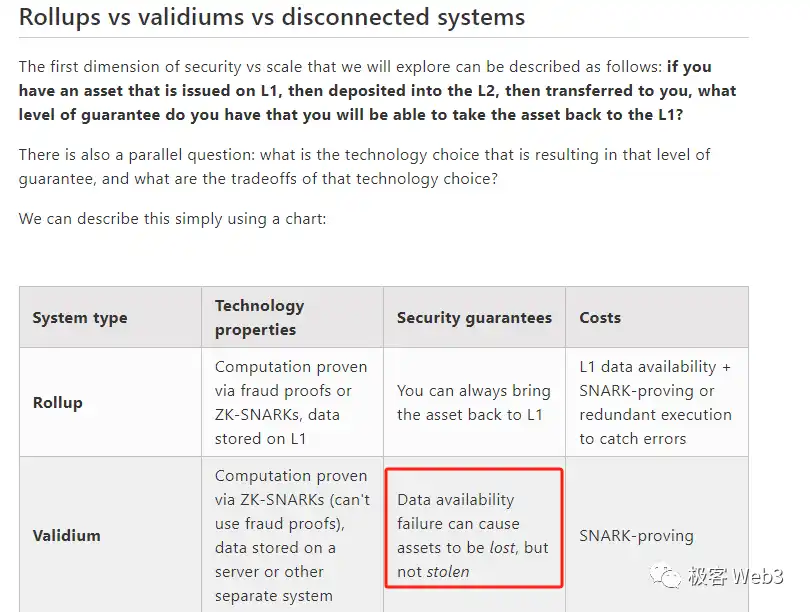Click the SNARK-proving cost cell for Validium
810x612 pixels.
pyautogui.click(x=636, y=536)
